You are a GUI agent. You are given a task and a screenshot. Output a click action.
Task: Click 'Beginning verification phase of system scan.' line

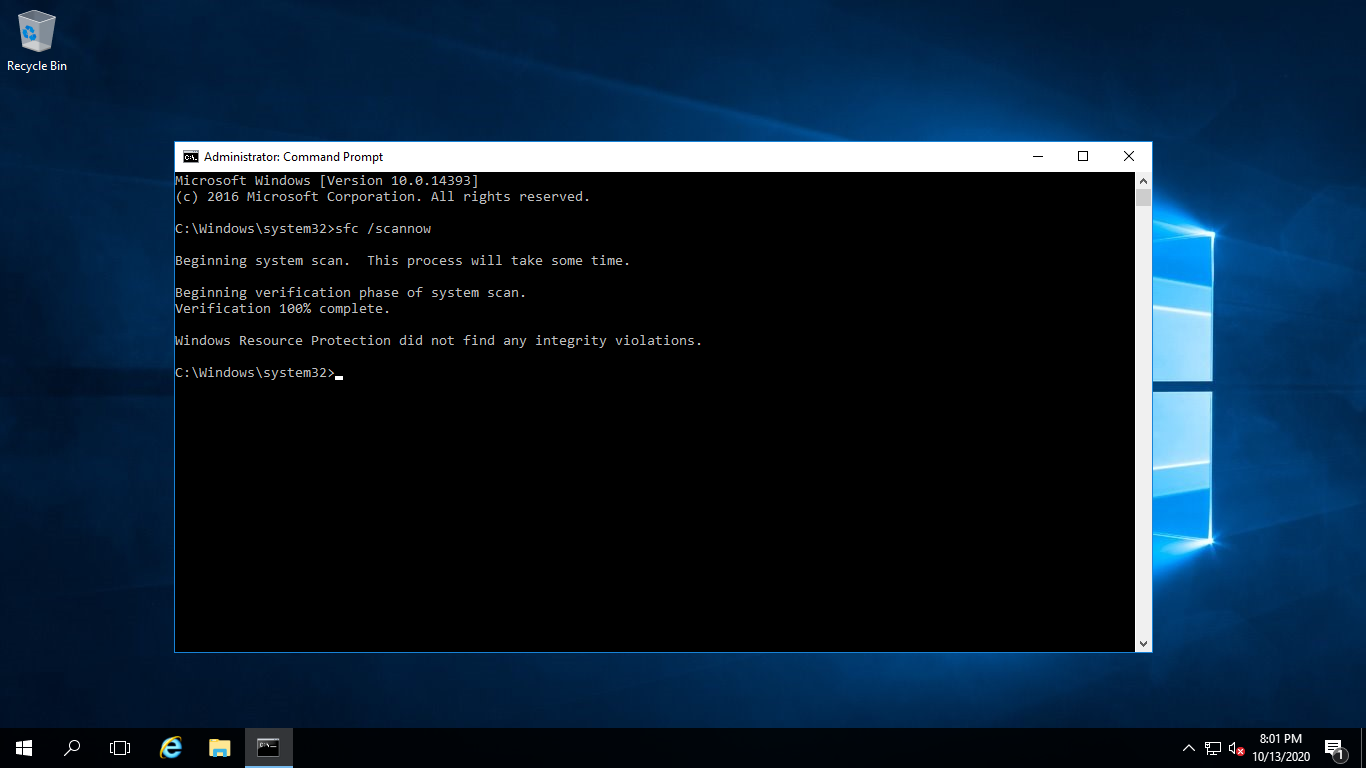coord(351,293)
